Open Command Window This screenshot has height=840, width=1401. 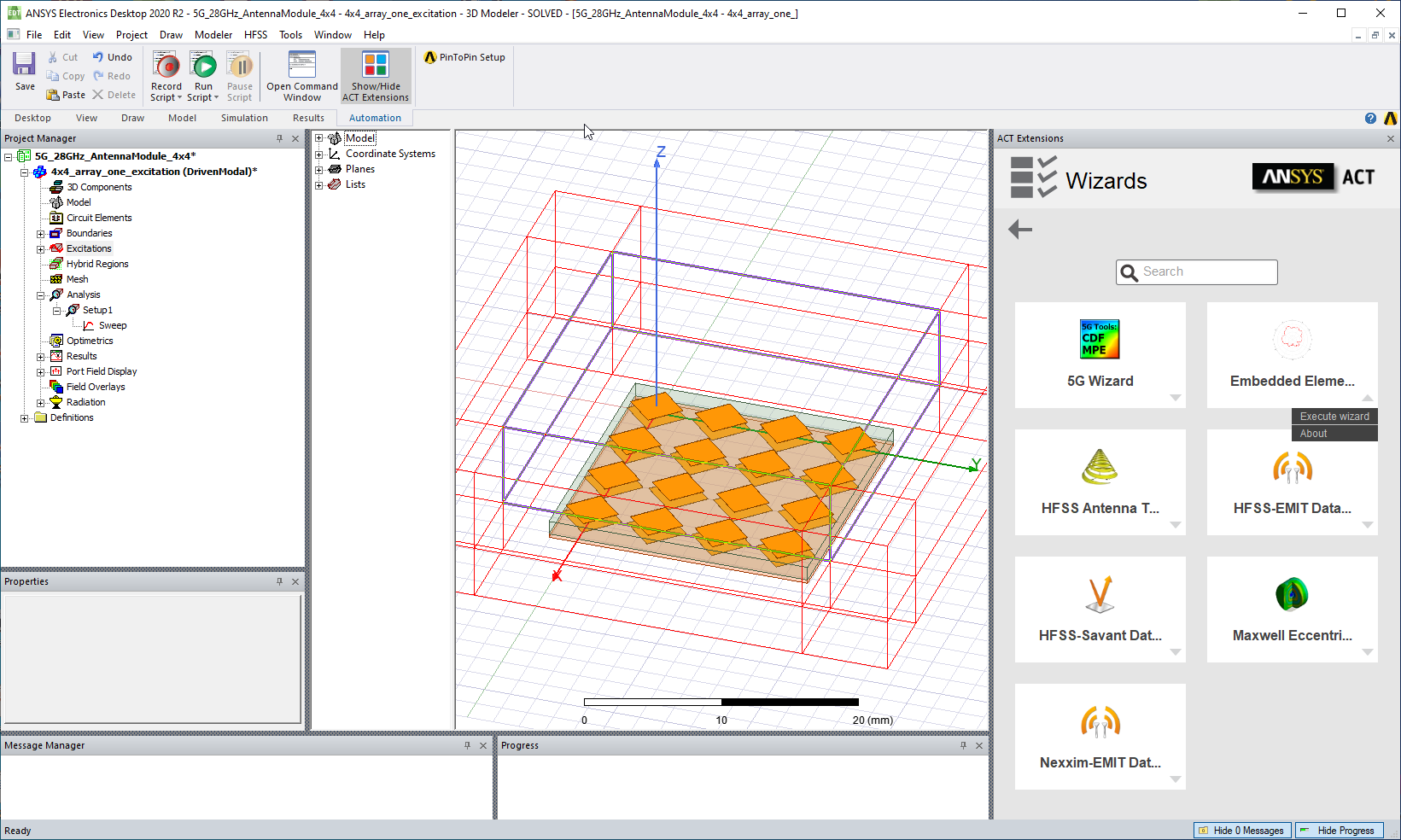click(302, 76)
